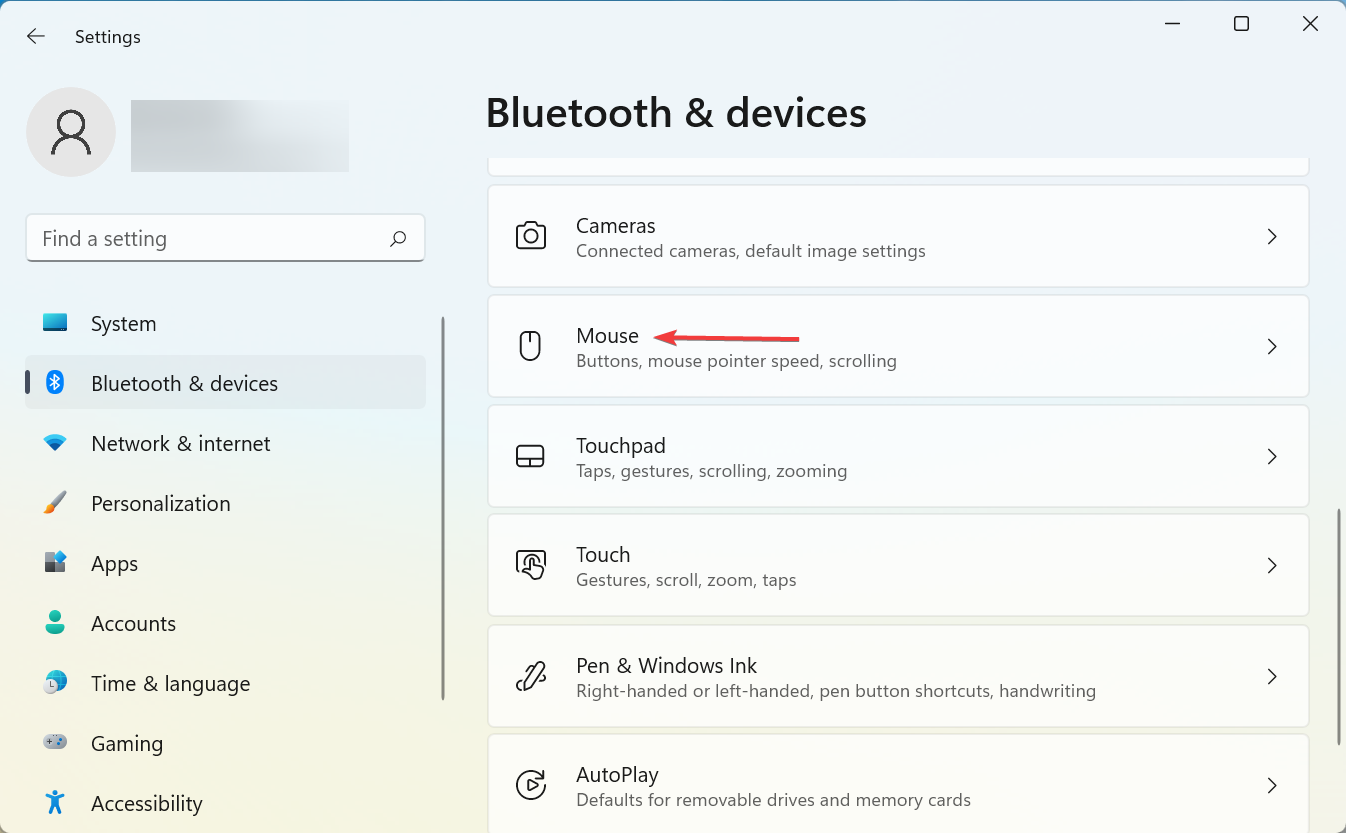Click the Bluetooth icon in sidebar
1346x833 pixels.
click(55, 382)
